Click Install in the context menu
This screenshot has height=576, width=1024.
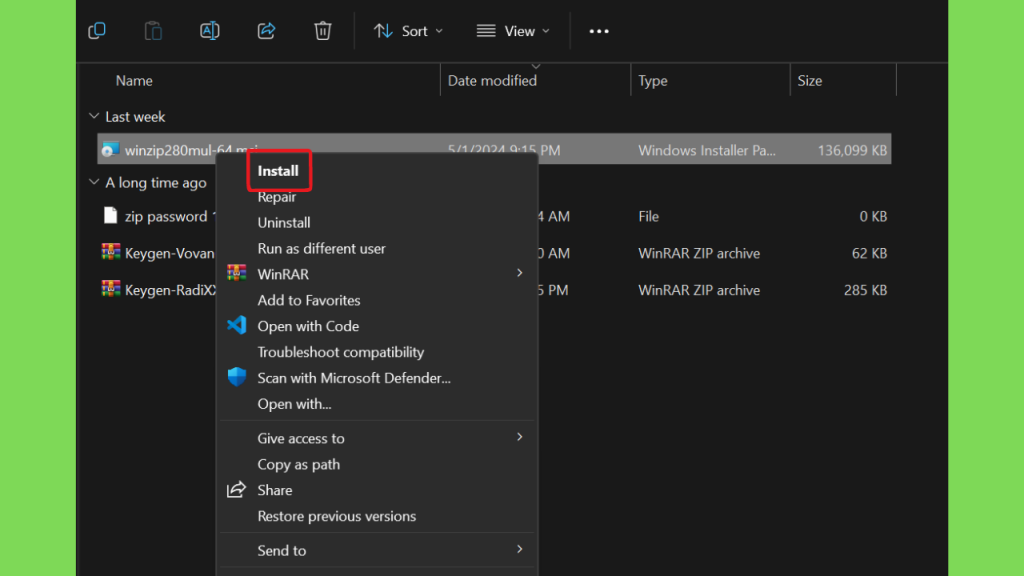tap(278, 171)
